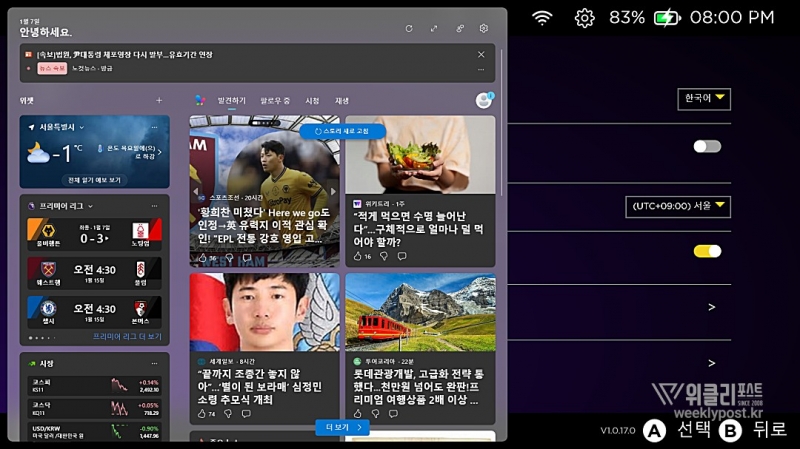
Task: Like the 롯데관광개발 article
Action: pos(357,414)
